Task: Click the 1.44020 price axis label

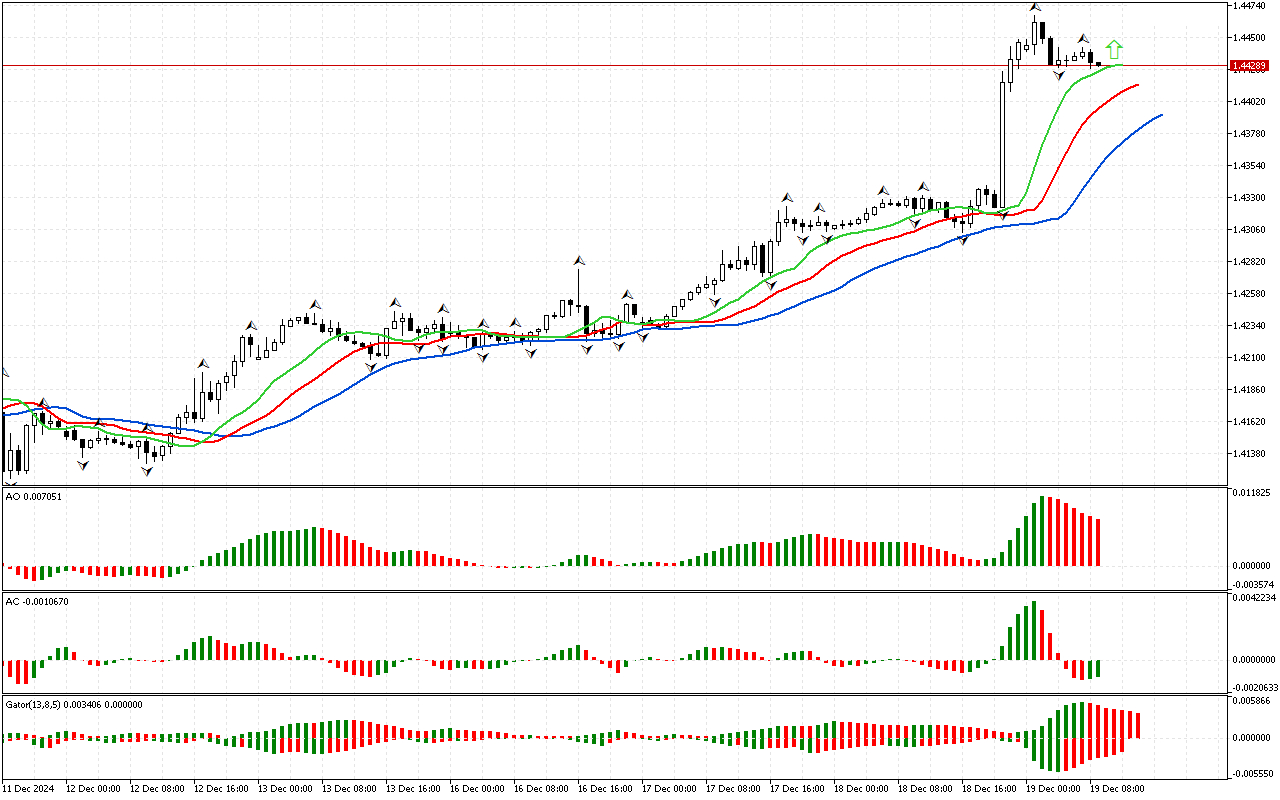Action: pyautogui.click(x=1249, y=102)
